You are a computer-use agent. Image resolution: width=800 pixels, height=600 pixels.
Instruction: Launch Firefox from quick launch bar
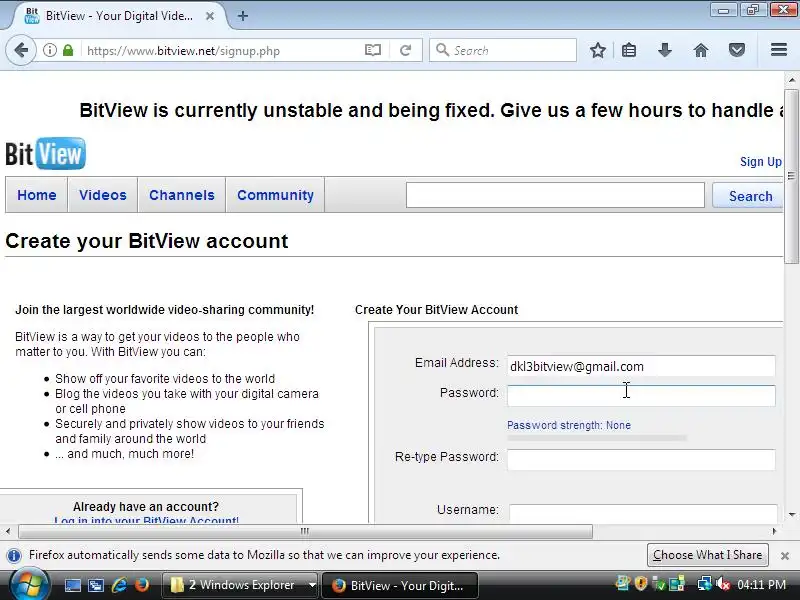click(142, 585)
